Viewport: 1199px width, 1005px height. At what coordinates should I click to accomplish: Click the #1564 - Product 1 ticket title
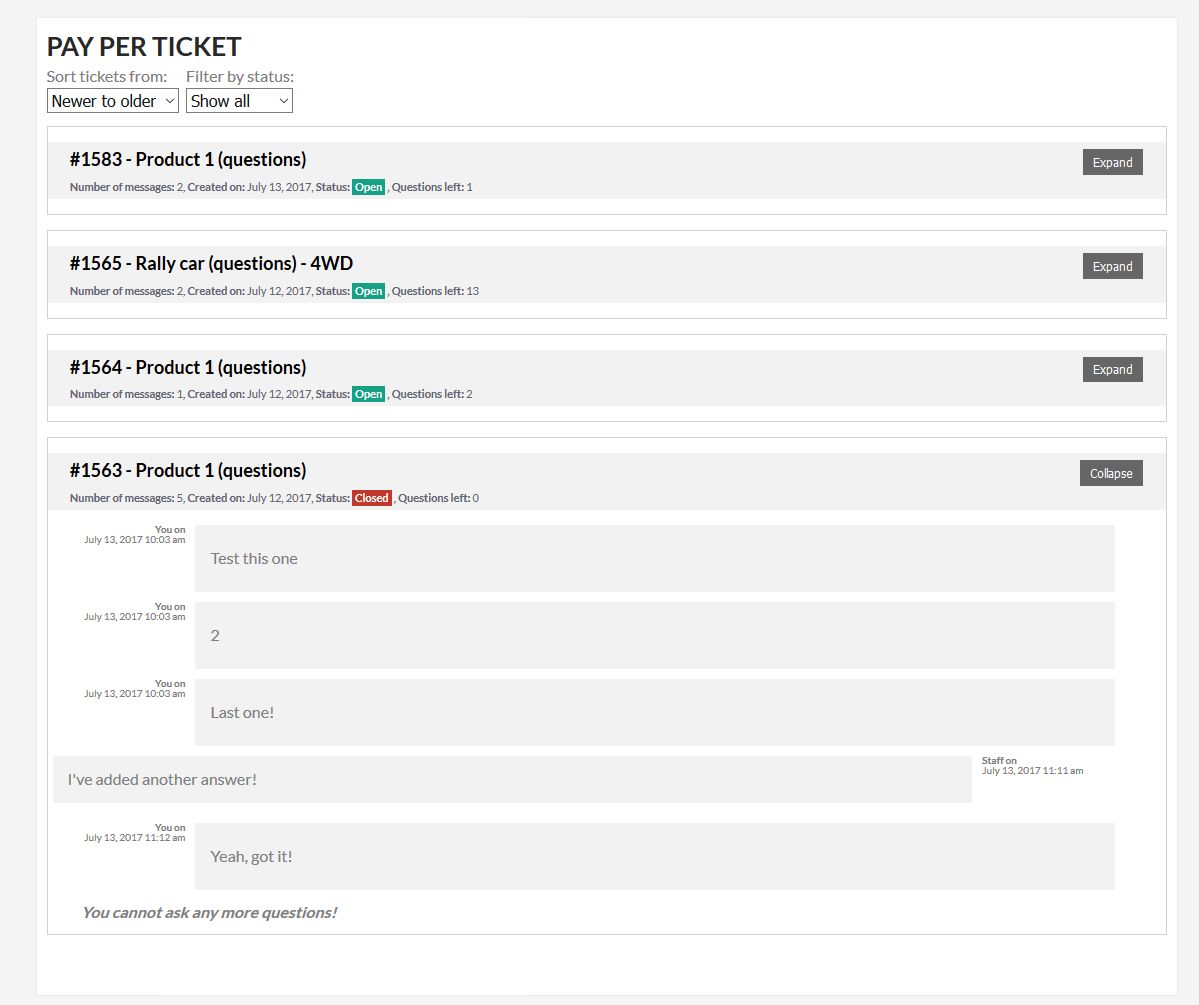188,367
